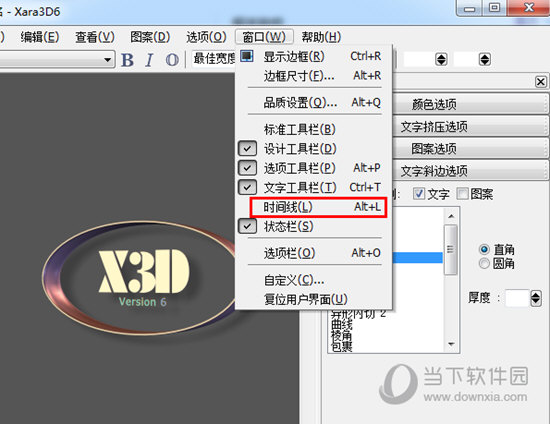
Task: Minimize the Xara3D6 window
Action: pyautogui.click(x=470, y=8)
